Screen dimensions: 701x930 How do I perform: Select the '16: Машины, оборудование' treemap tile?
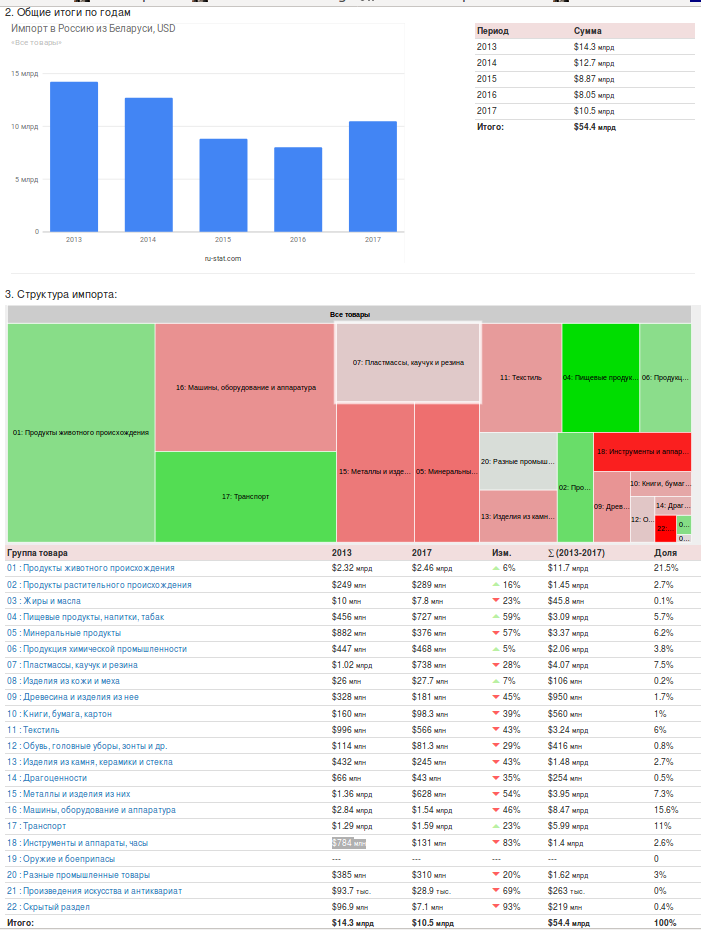coord(245,387)
